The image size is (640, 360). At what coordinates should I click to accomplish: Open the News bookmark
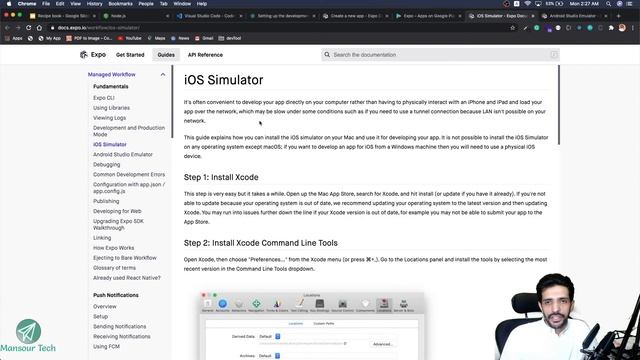tap(180, 38)
